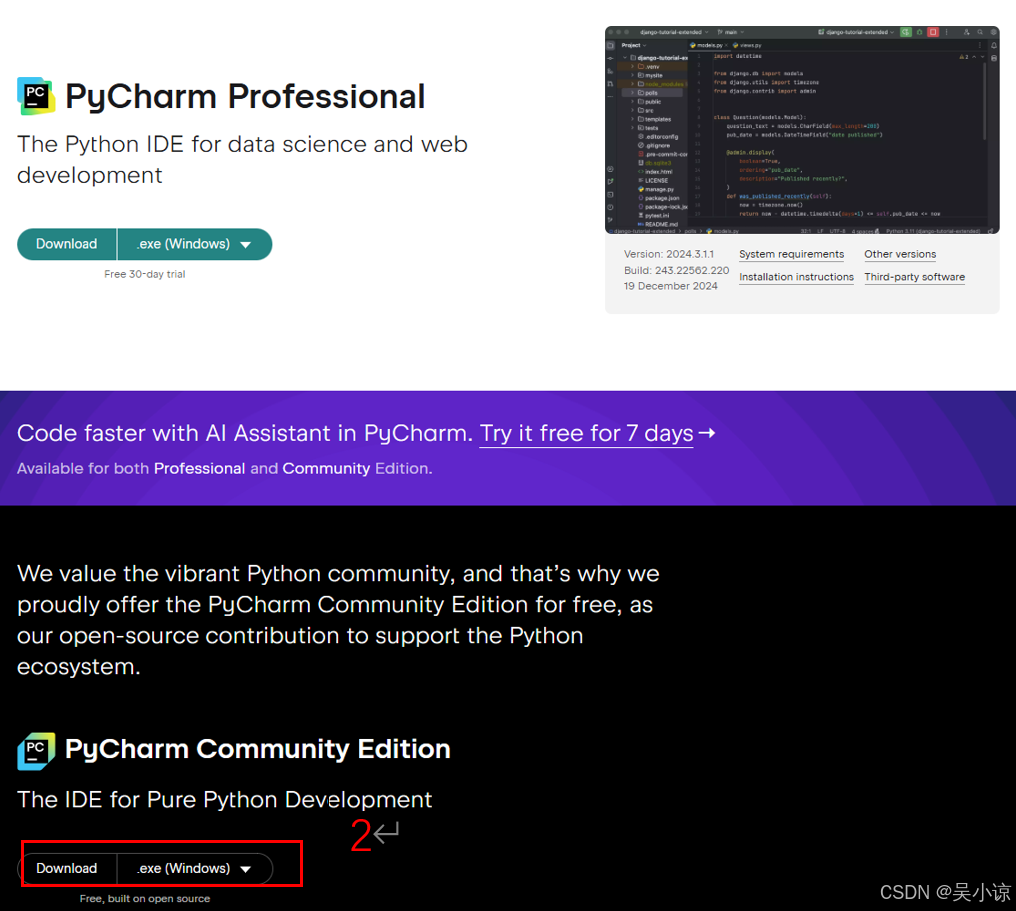Click the PyCharm Professional heading text

click(x=245, y=97)
